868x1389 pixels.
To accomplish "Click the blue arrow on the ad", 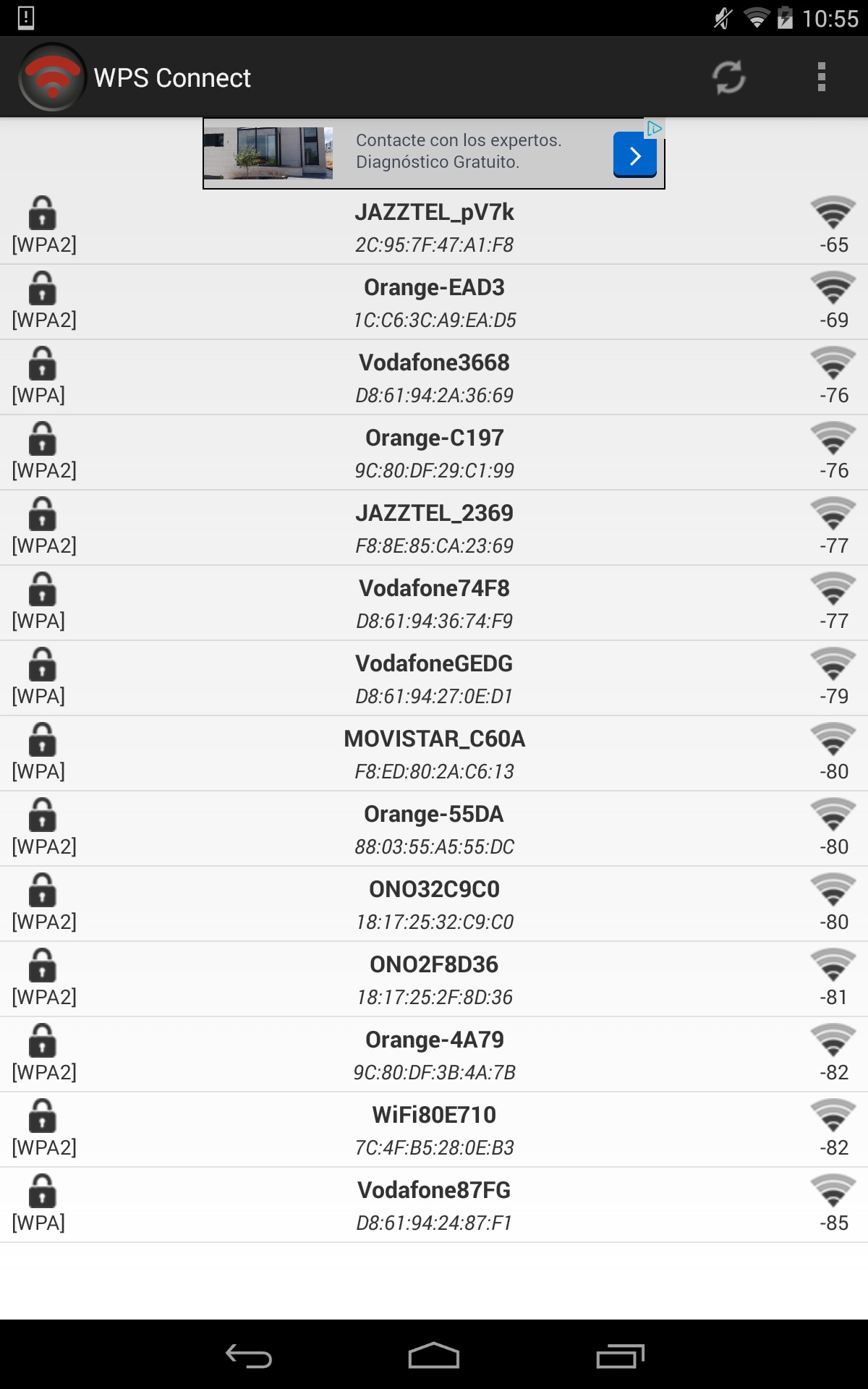I will (x=634, y=155).
